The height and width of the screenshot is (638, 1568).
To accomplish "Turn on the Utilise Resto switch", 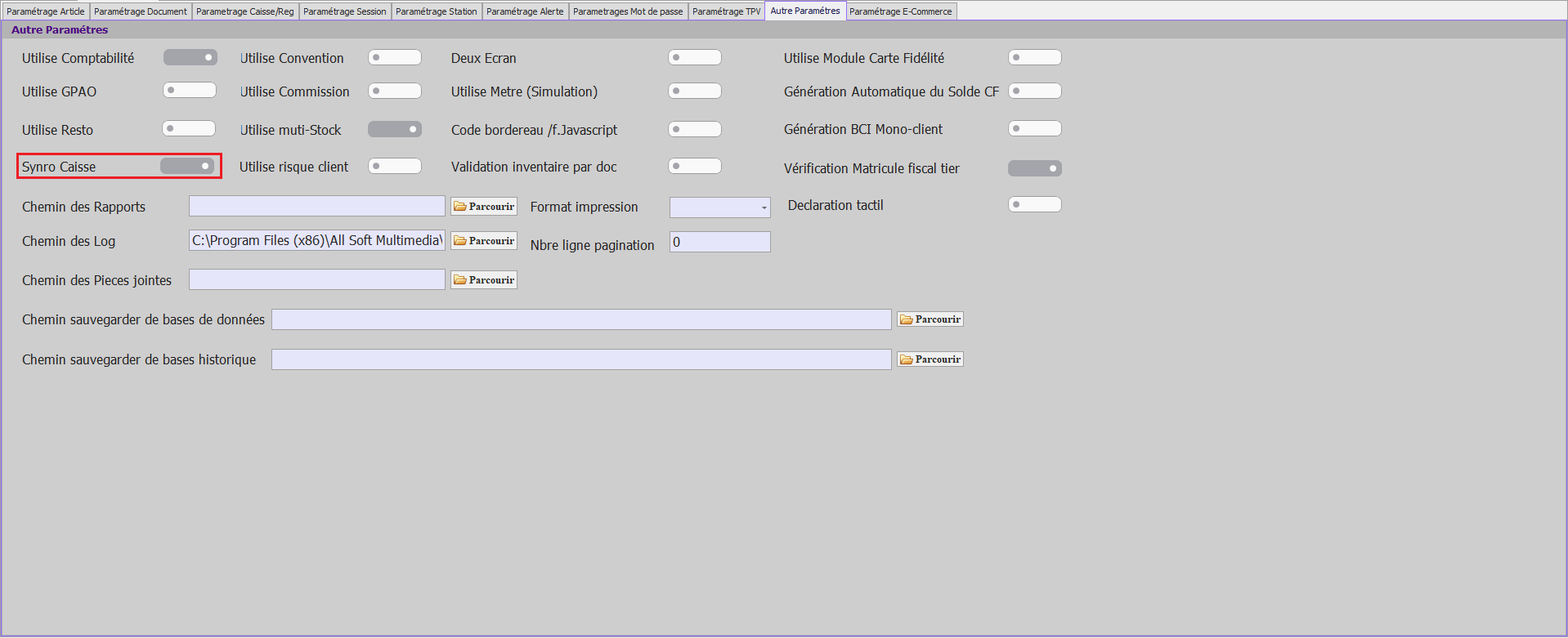I will coord(189,128).
